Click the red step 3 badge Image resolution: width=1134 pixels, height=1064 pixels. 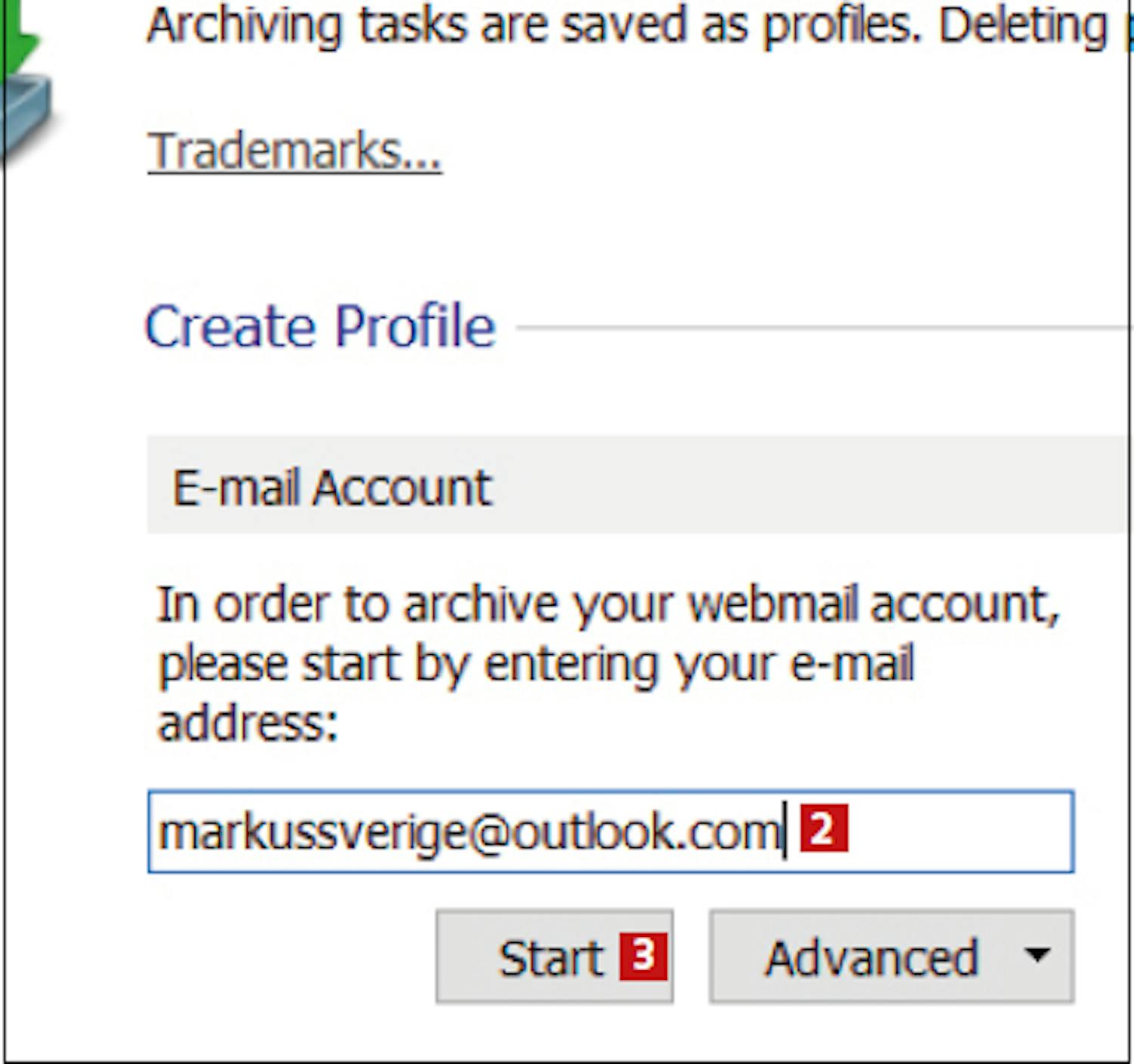click(643, 957)
